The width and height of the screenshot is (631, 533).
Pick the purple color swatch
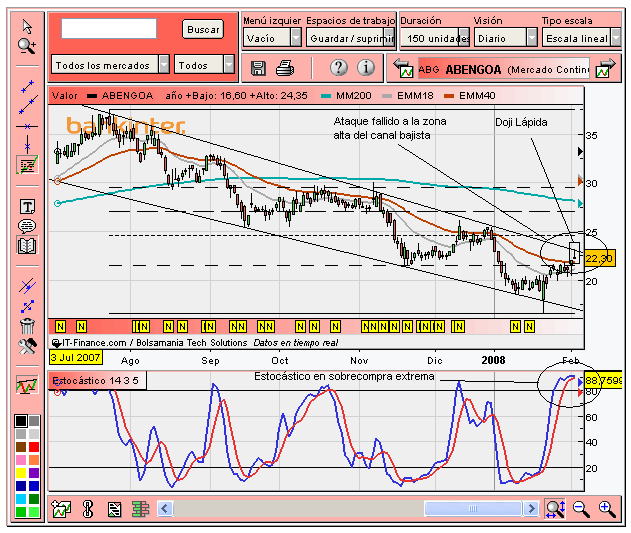point(34,473)
